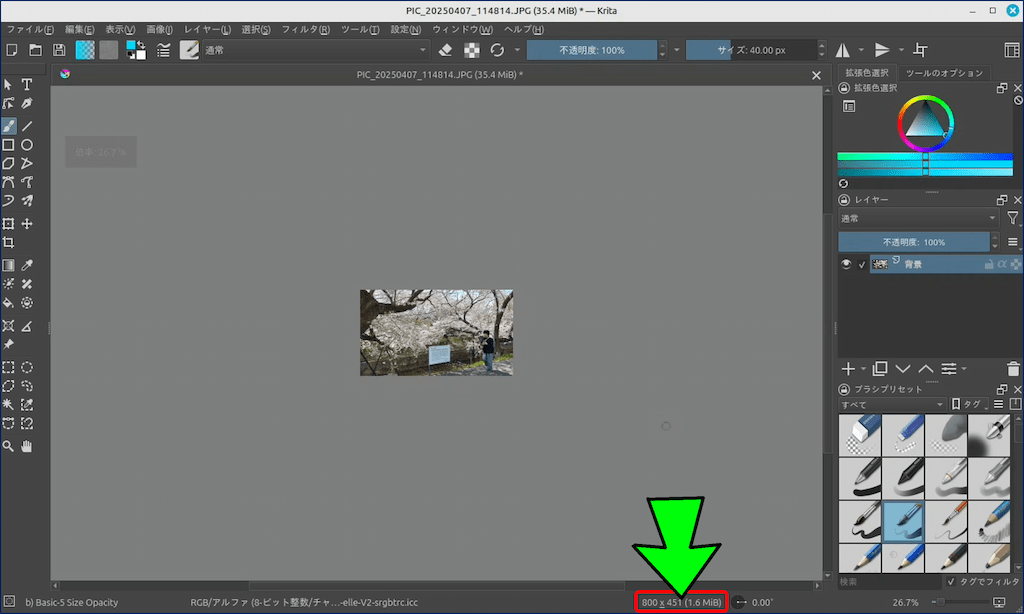Image resolution: width=1024 pixels, height=614 pixels.
Task: Select the Crop tool
Action: pyautogui.click(x=8, y=243)
